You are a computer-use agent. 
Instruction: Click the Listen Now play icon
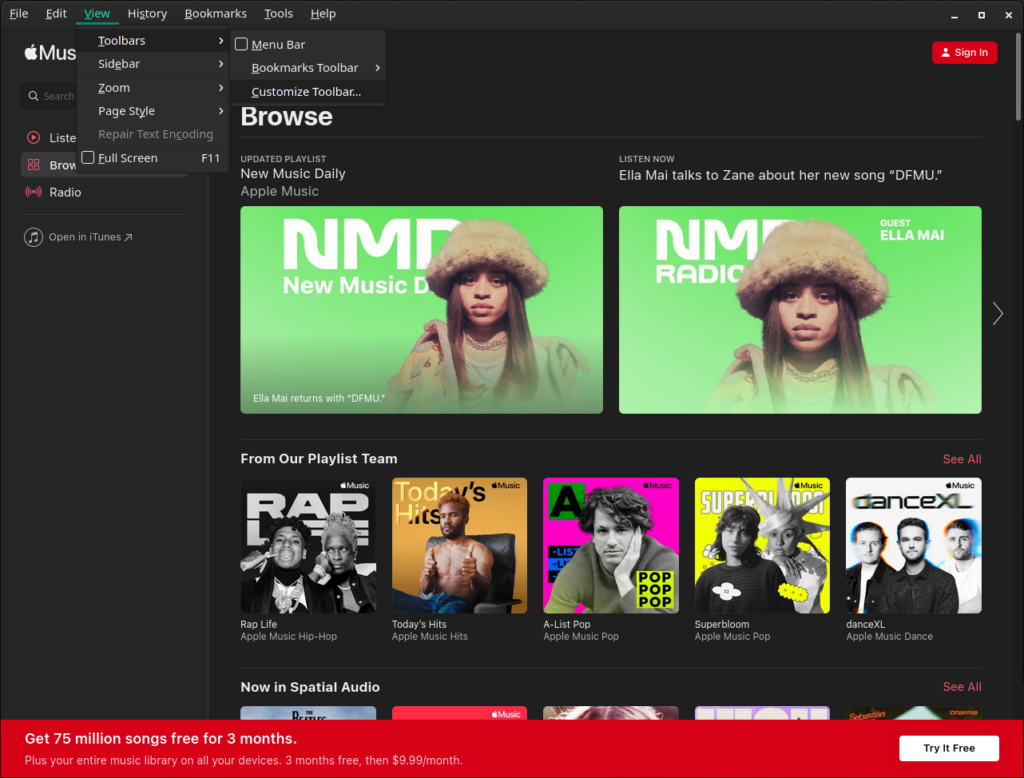pyautogui.click(x=33, y=137)
